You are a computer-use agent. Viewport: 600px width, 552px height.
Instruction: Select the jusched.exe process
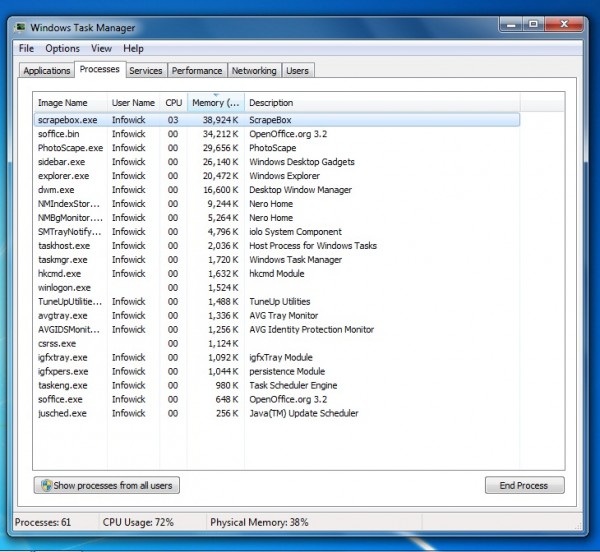277,413
